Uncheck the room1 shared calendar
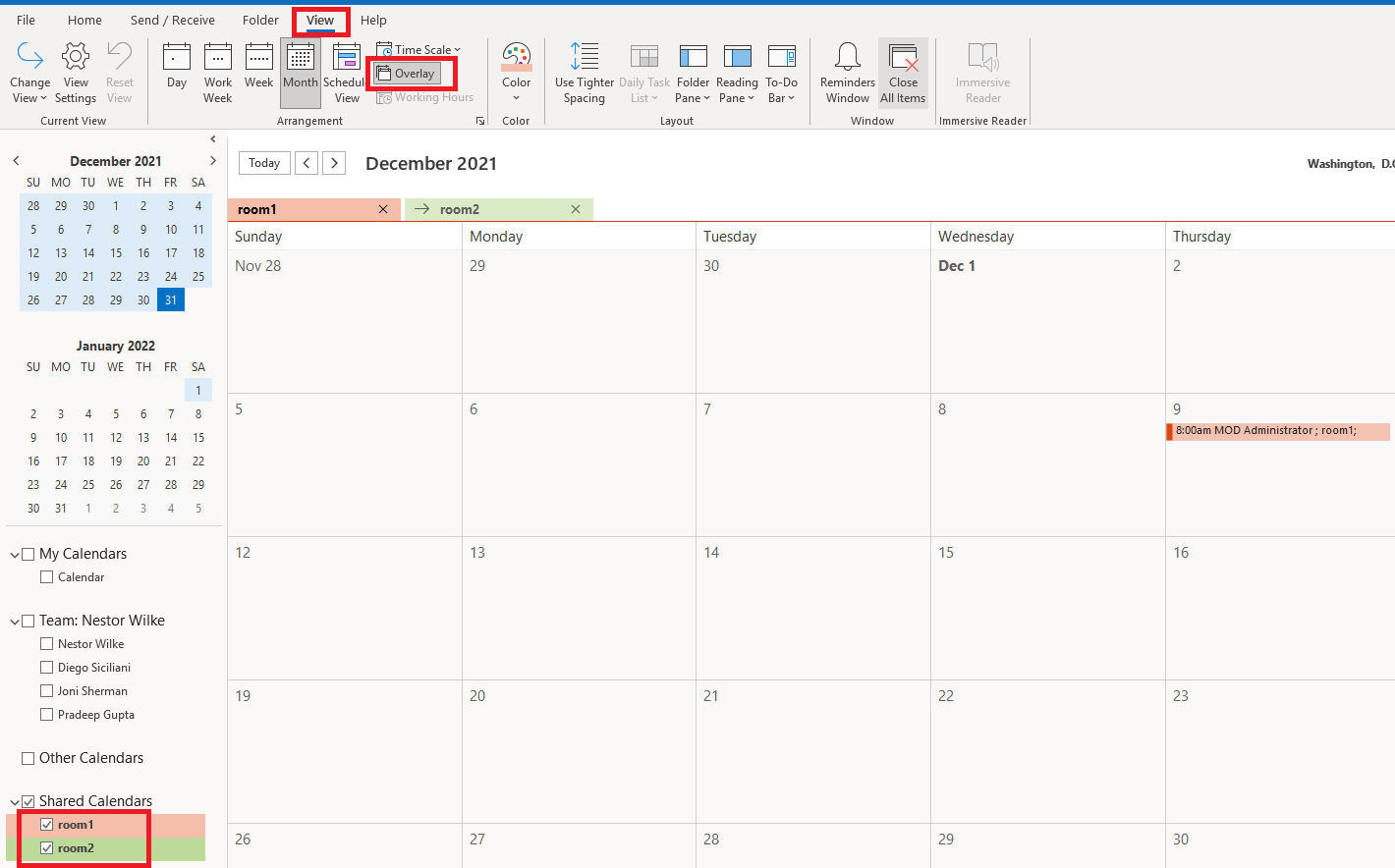1395x868 pixels. (46, 824)
